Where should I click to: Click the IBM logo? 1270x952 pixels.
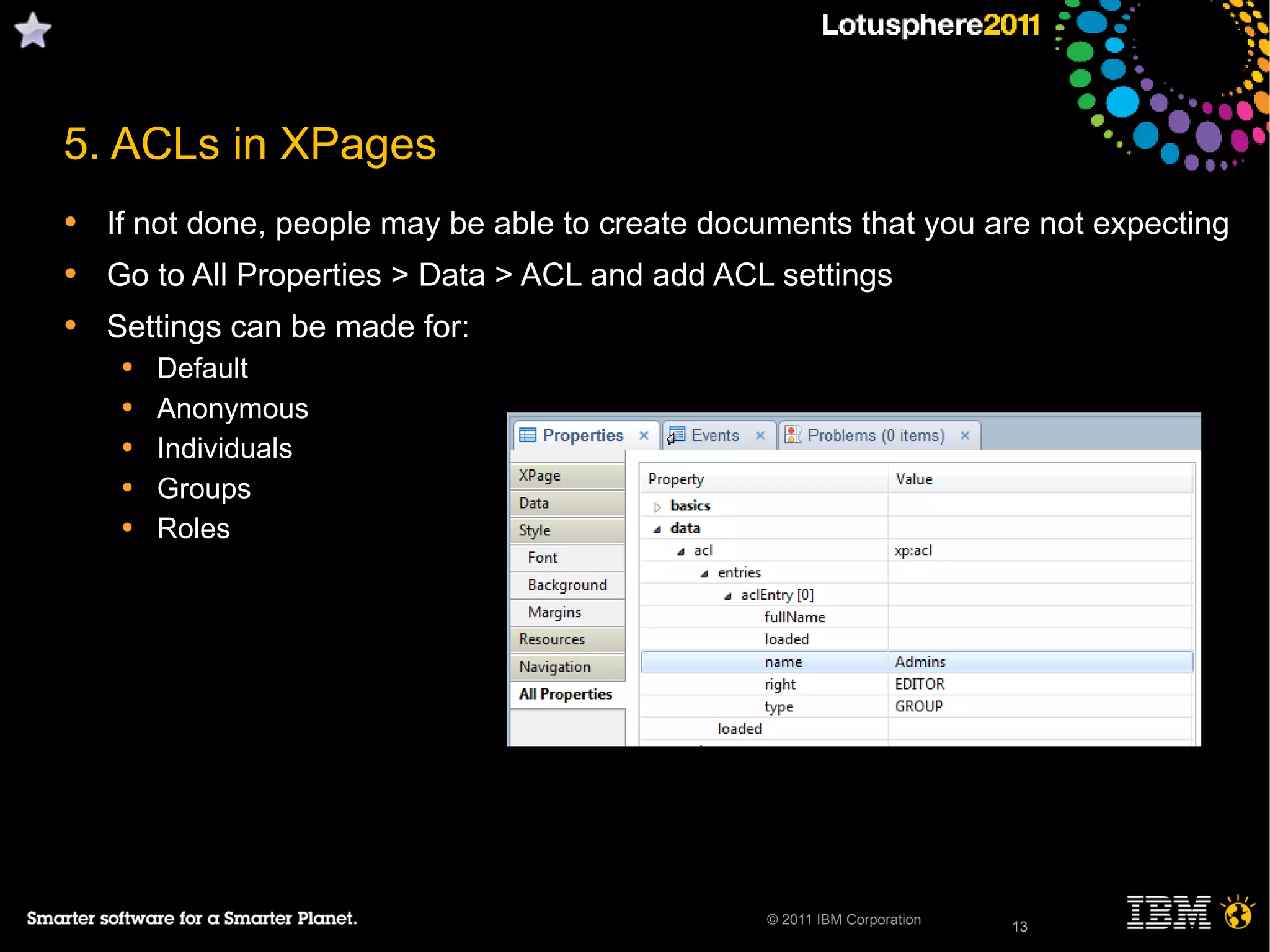[1168, 912]
